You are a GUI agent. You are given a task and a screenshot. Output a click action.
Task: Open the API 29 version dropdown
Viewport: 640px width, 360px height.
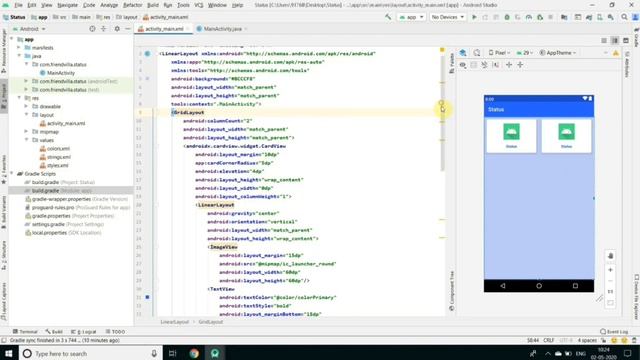[524, 53]
